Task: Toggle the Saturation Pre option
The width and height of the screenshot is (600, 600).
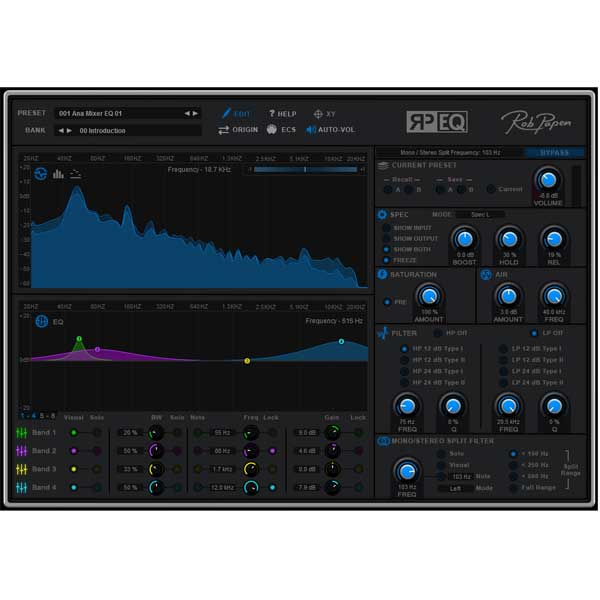Action: (387, 302)
